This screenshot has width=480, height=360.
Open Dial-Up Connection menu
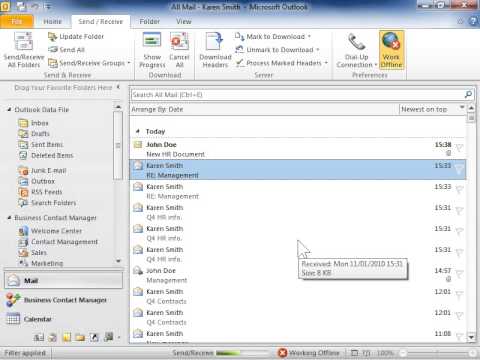356,50
